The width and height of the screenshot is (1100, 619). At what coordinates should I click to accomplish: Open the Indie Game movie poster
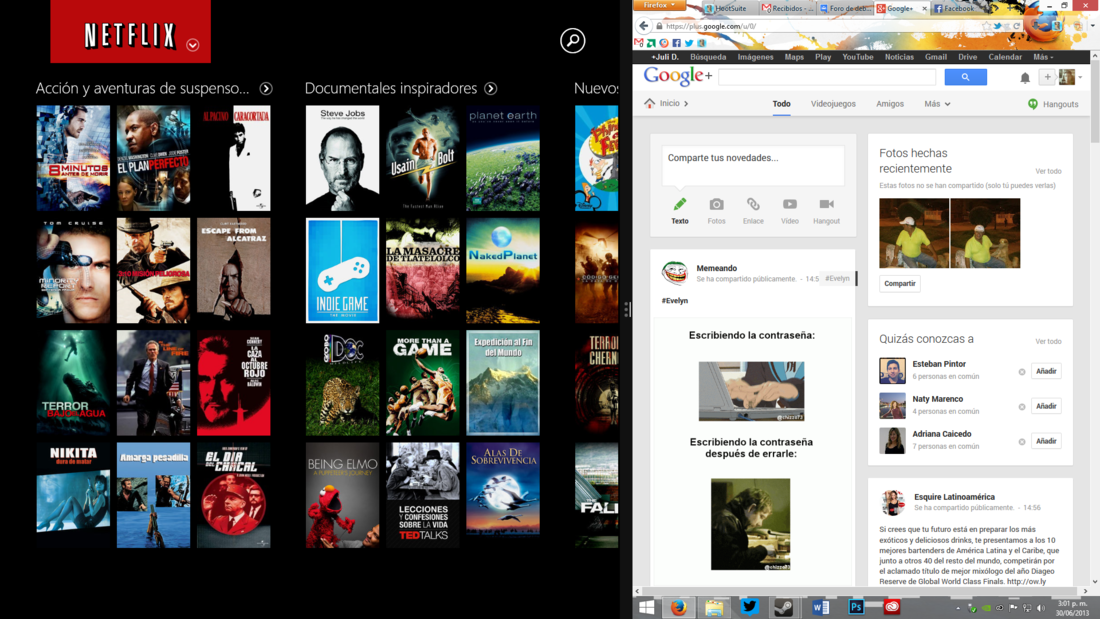click(x=342, y=270)
